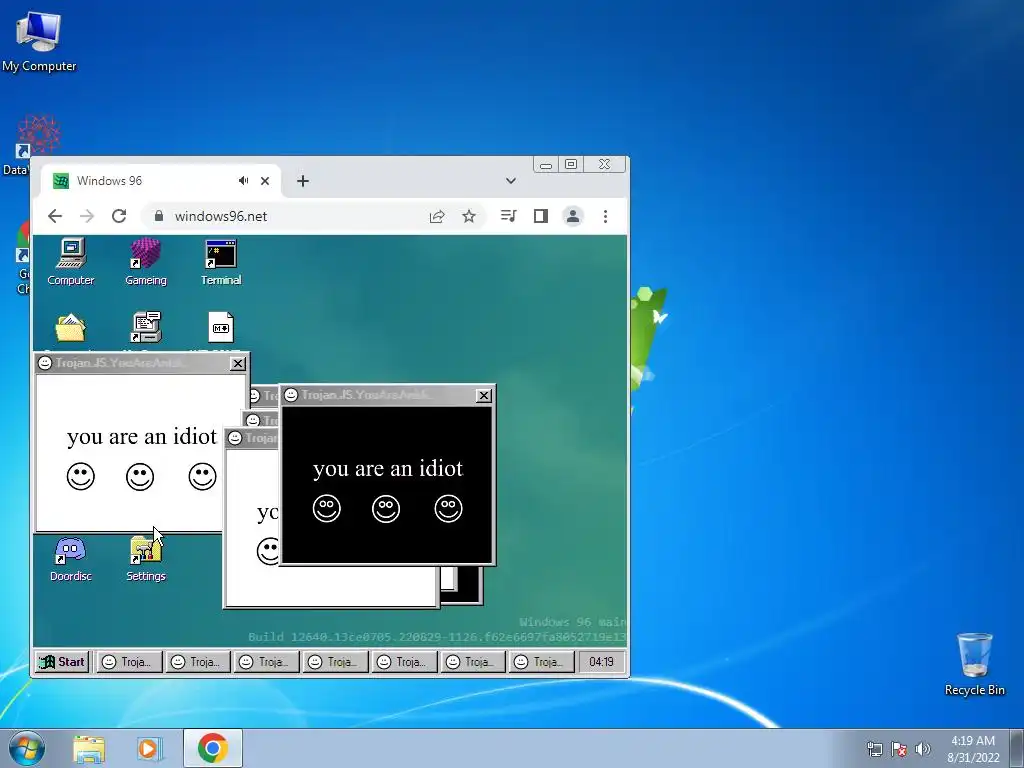Open the Windows 7 Start orb

coord(27,748)
